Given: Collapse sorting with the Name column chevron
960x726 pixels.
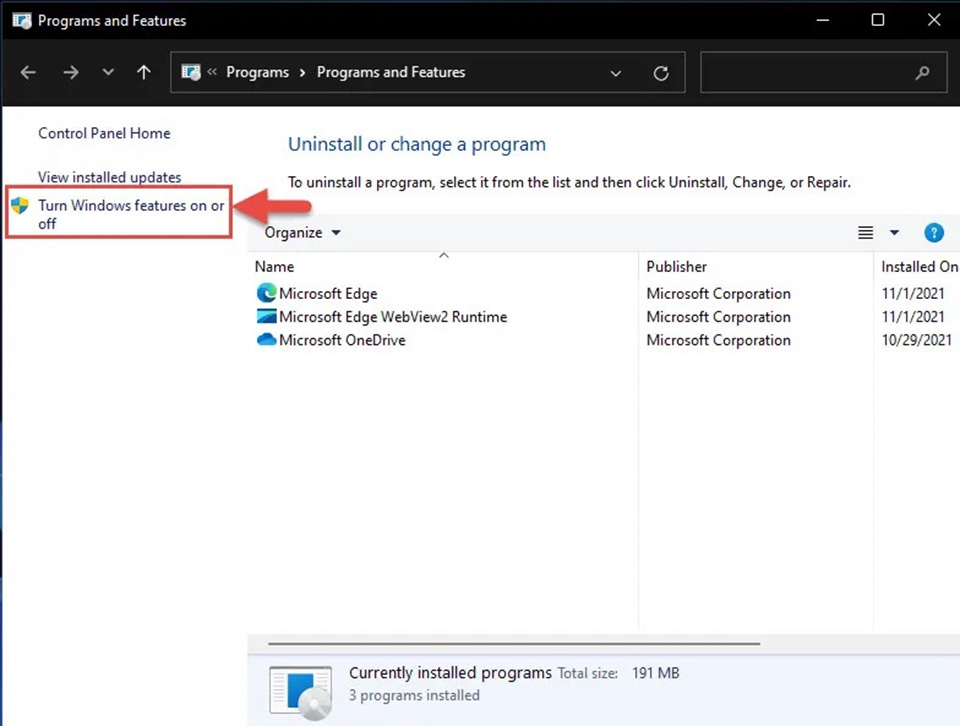Looking at the screenshot, I should click(443, 255).
